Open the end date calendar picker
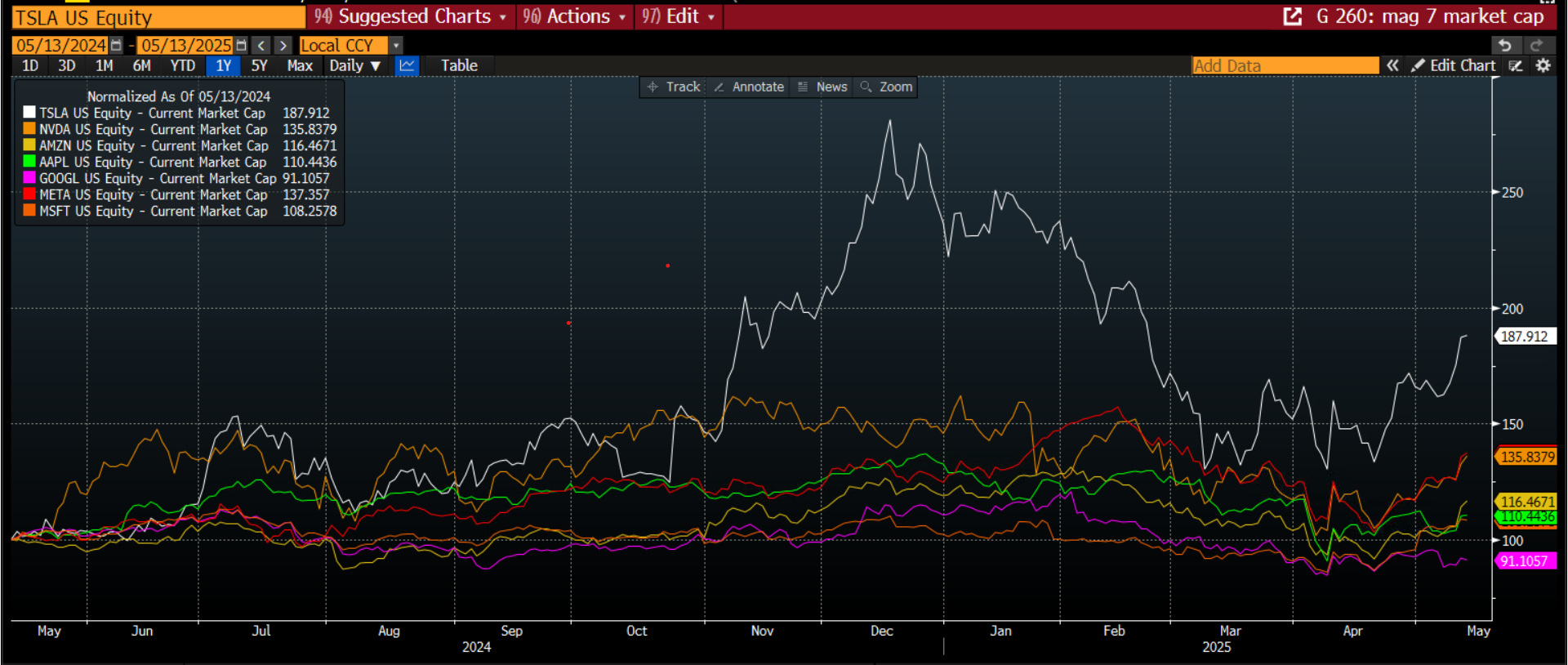 241,46
